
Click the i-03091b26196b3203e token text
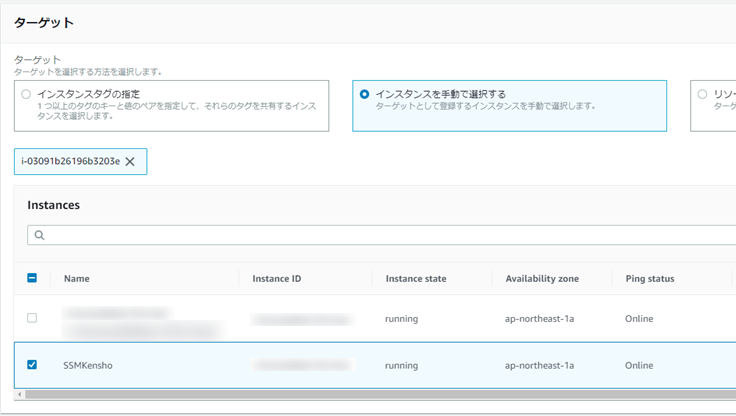point(70,161)
